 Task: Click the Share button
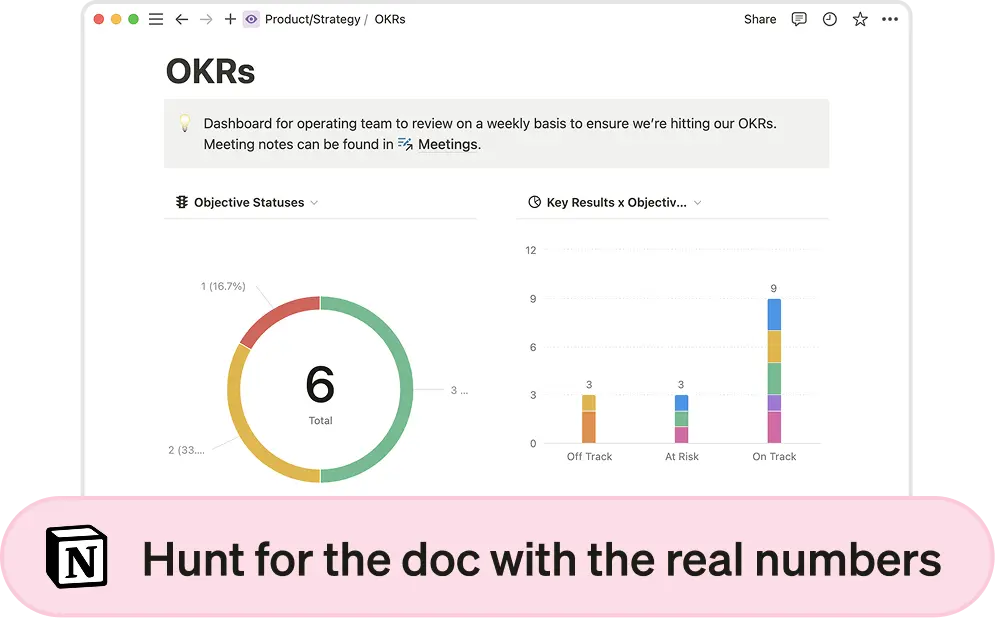(x=760, y=19)
